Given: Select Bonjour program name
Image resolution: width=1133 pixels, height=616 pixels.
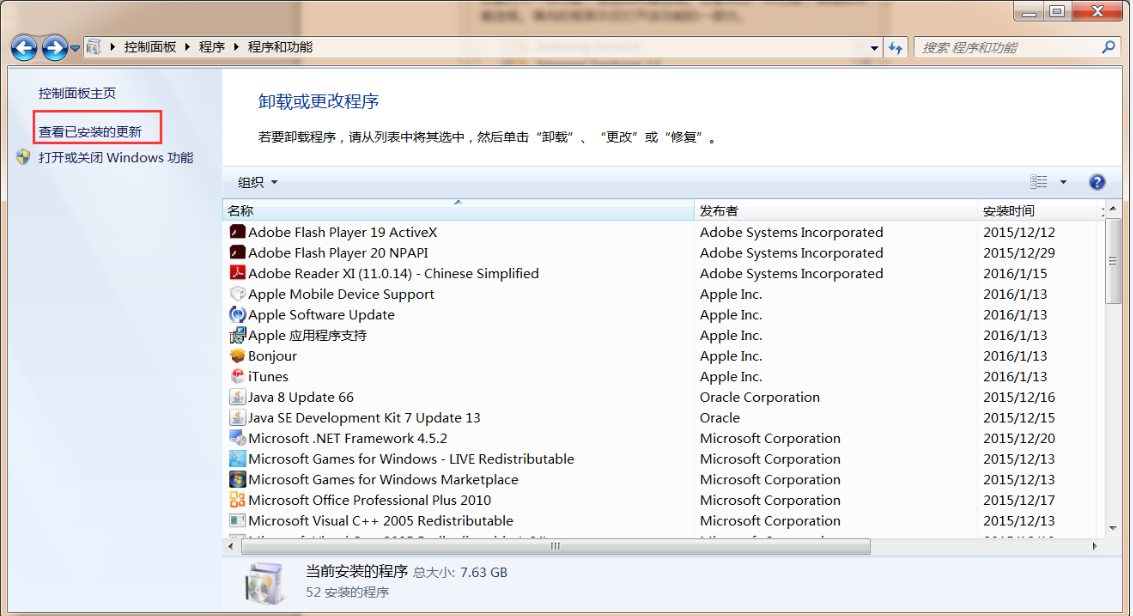Looking at the screenshot, I should point(272,356).
